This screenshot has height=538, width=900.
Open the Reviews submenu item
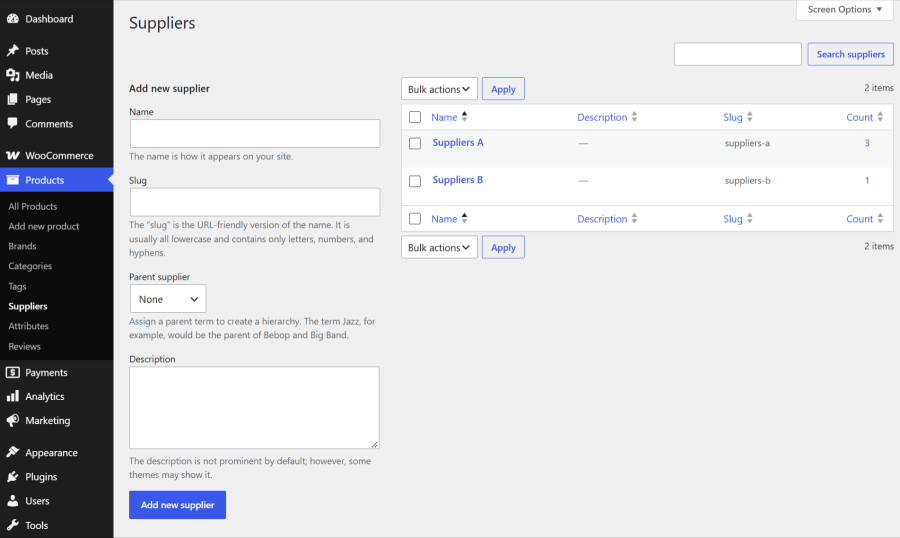[x=24, y=346]
